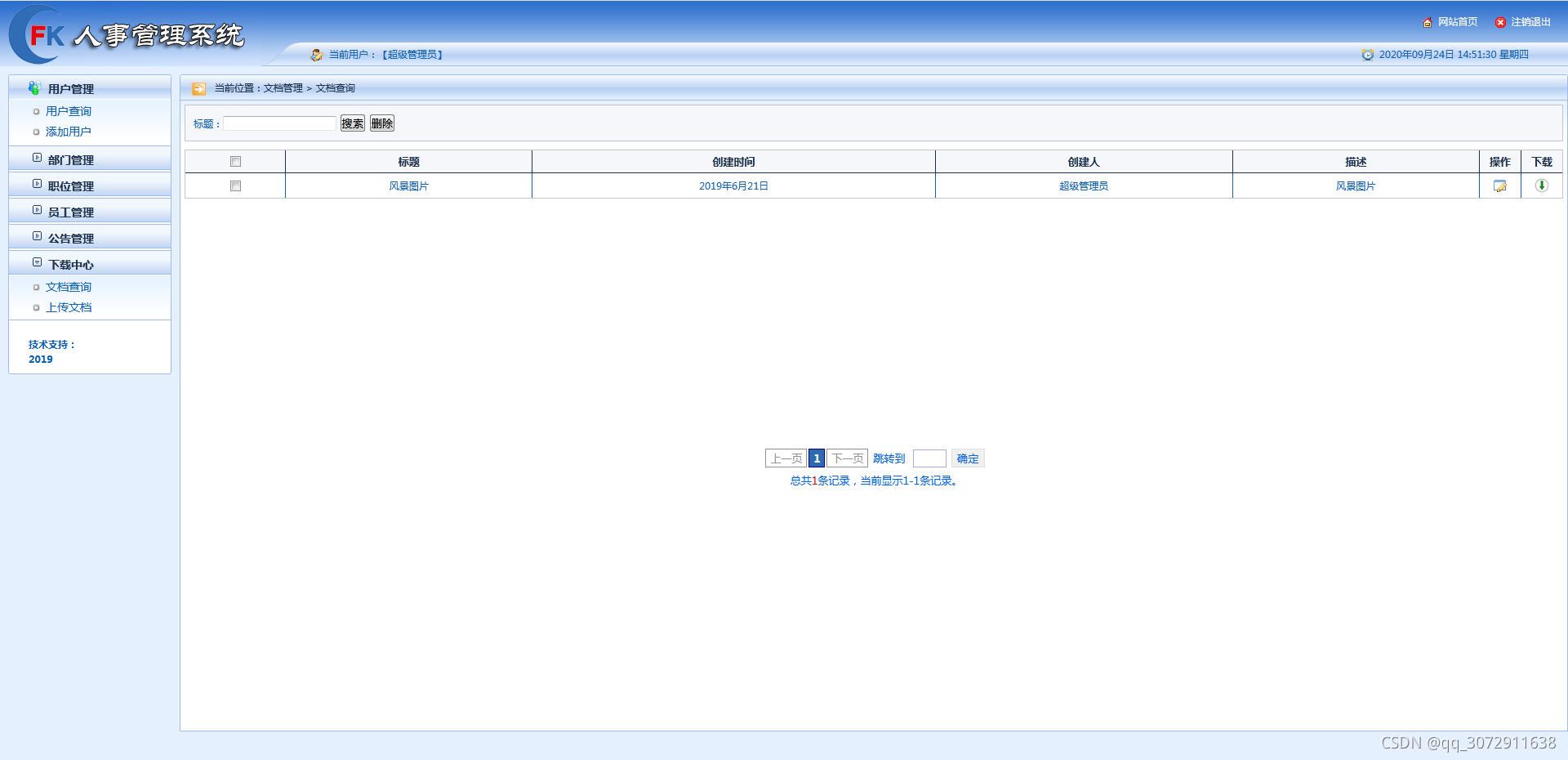Go to 网站首页 link
Image resolution: width=1568 pixels, height=760 pixels.
coord(1458,22)
